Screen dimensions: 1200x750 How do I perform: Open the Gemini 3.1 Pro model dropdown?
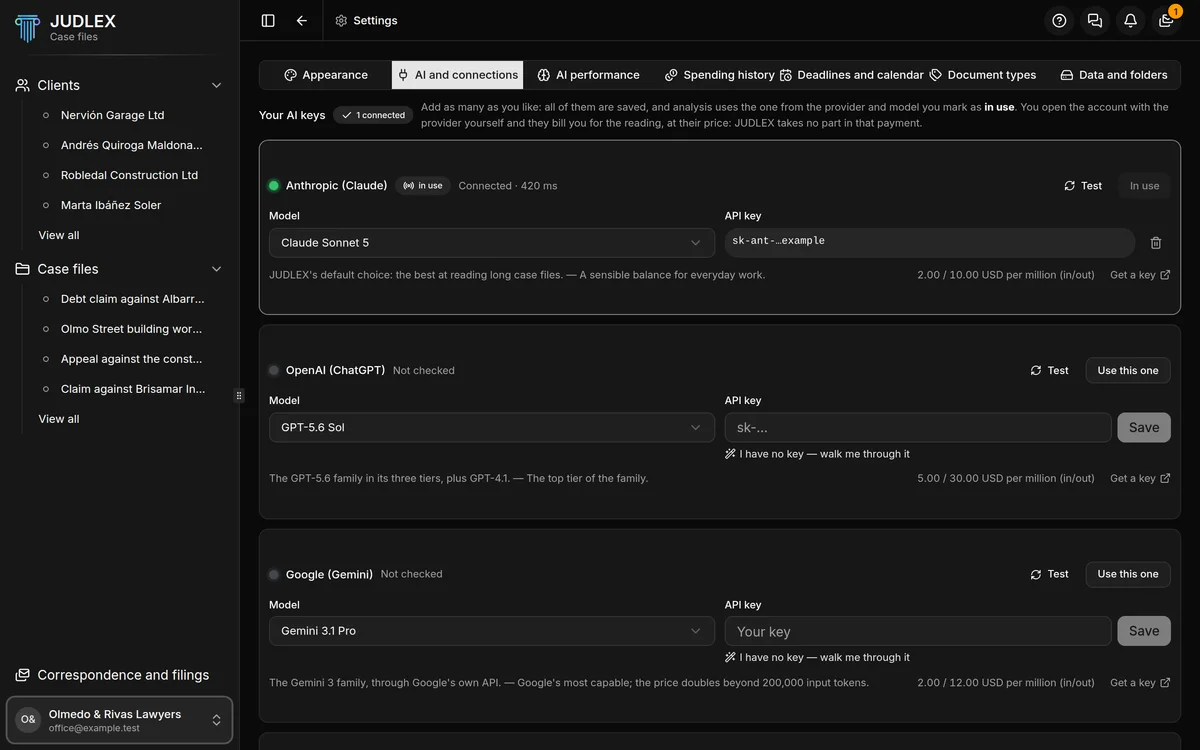coord(492,631)
